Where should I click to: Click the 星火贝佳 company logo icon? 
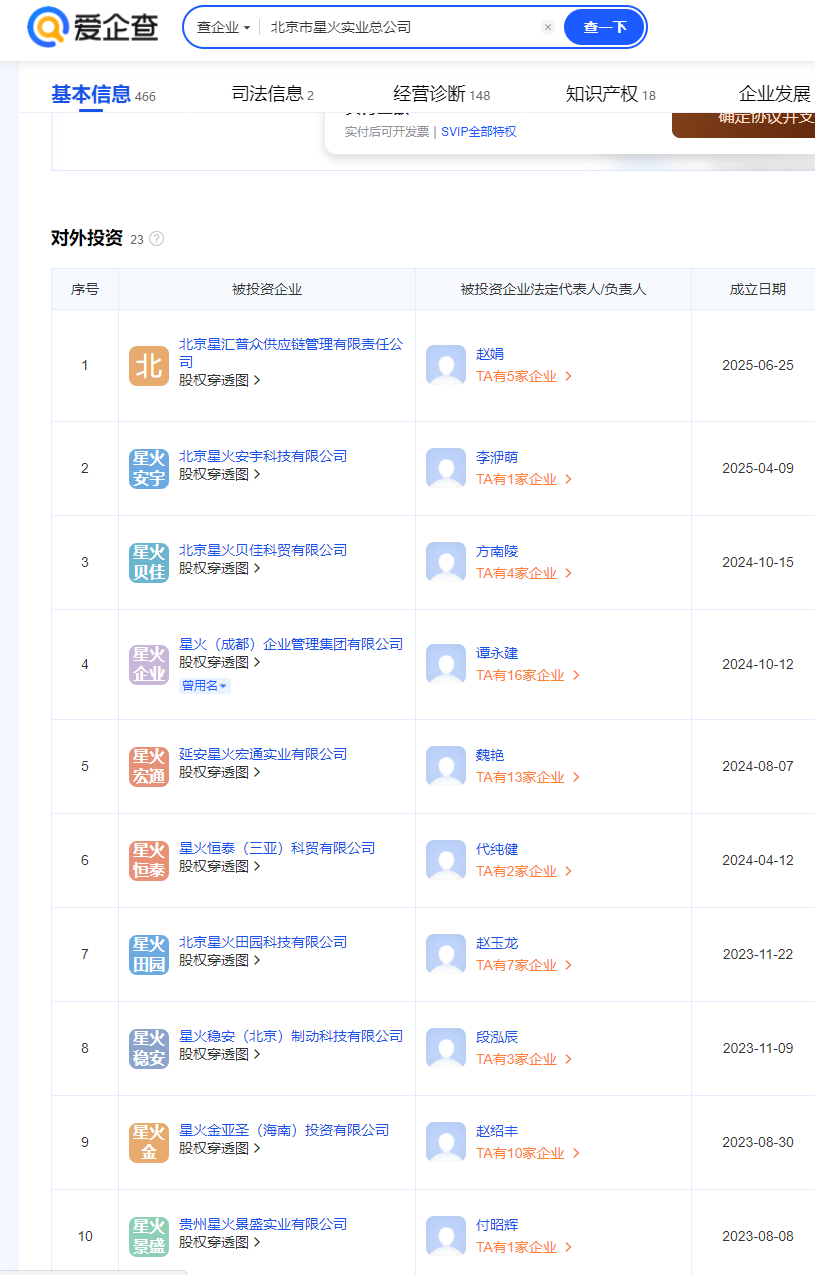click(148, 562)
